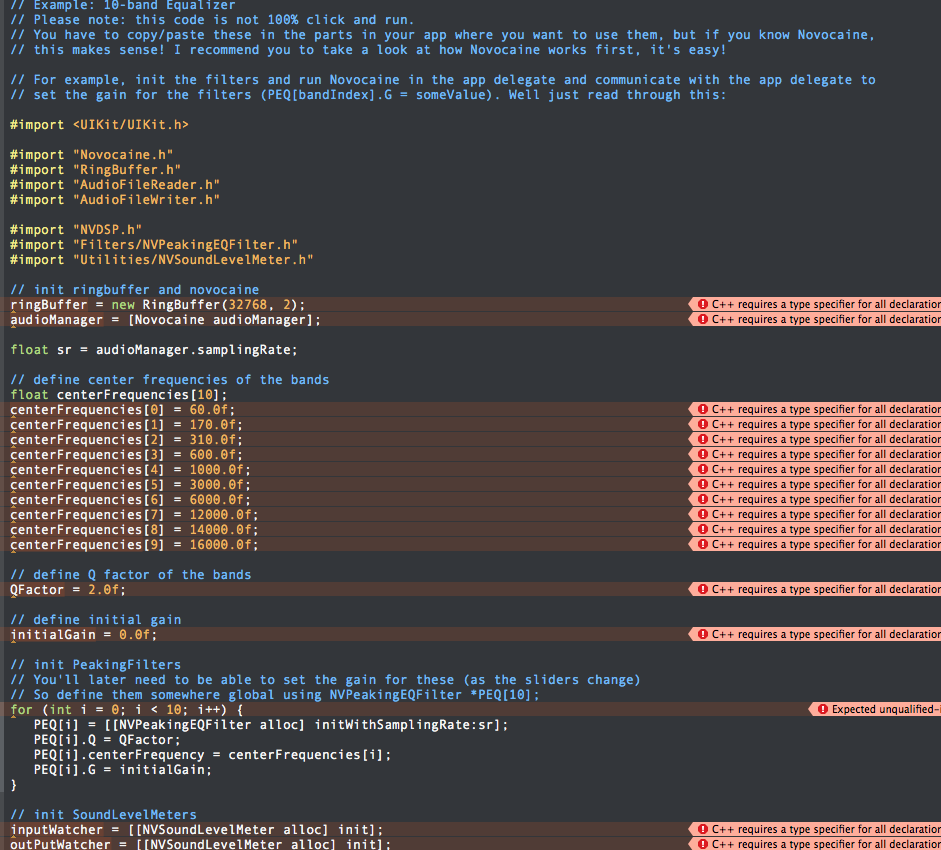
Task: Click comment '// define initial gain'
Action: click(96, 620)
